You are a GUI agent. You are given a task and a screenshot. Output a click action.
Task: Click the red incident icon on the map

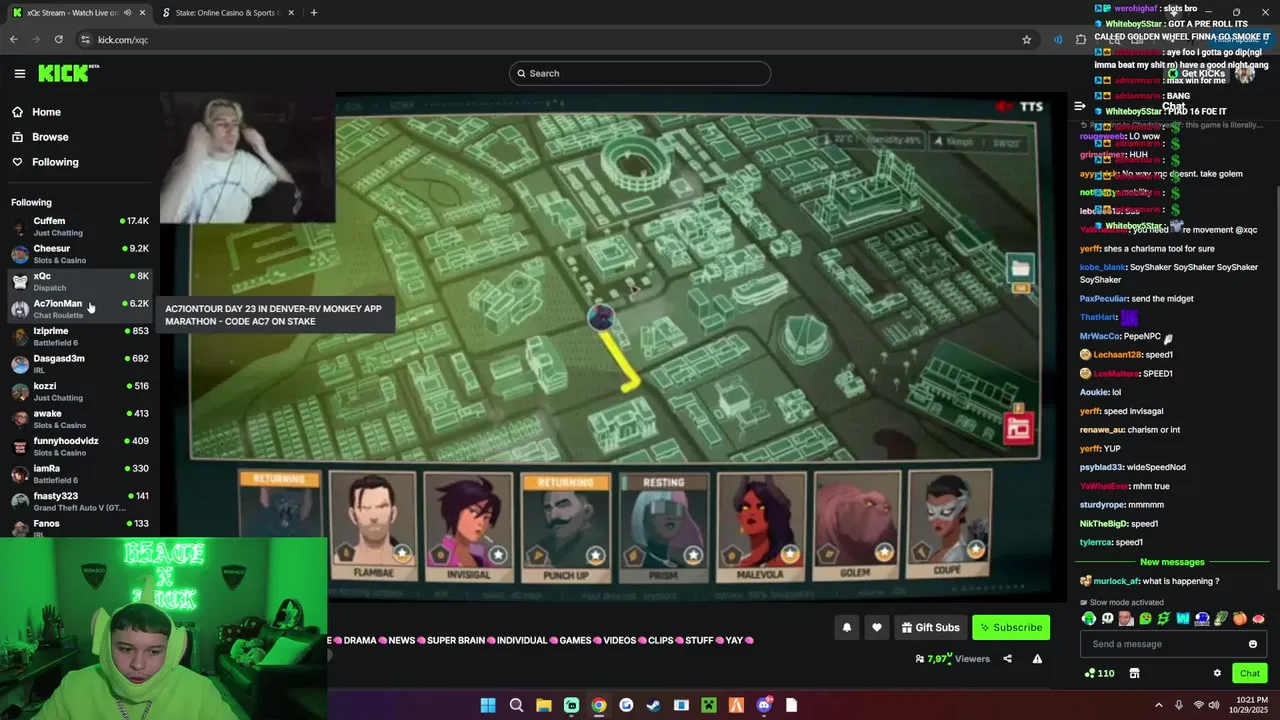[1018, 427]
